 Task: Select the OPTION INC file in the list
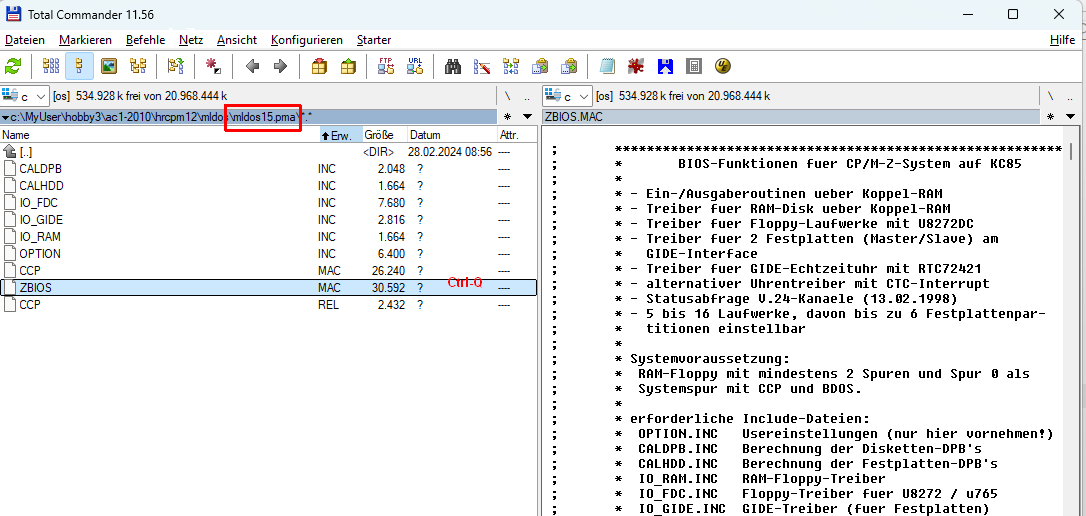40,254
